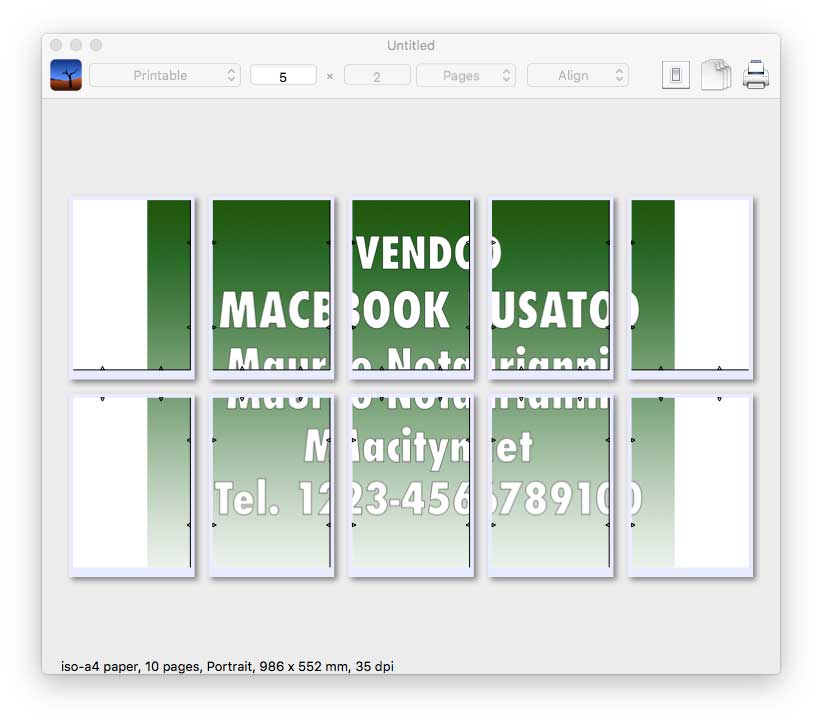Viewport: 822px width, 724px height.
Task: Toggle the portrait page orientation icon
Action: (676, 75)
